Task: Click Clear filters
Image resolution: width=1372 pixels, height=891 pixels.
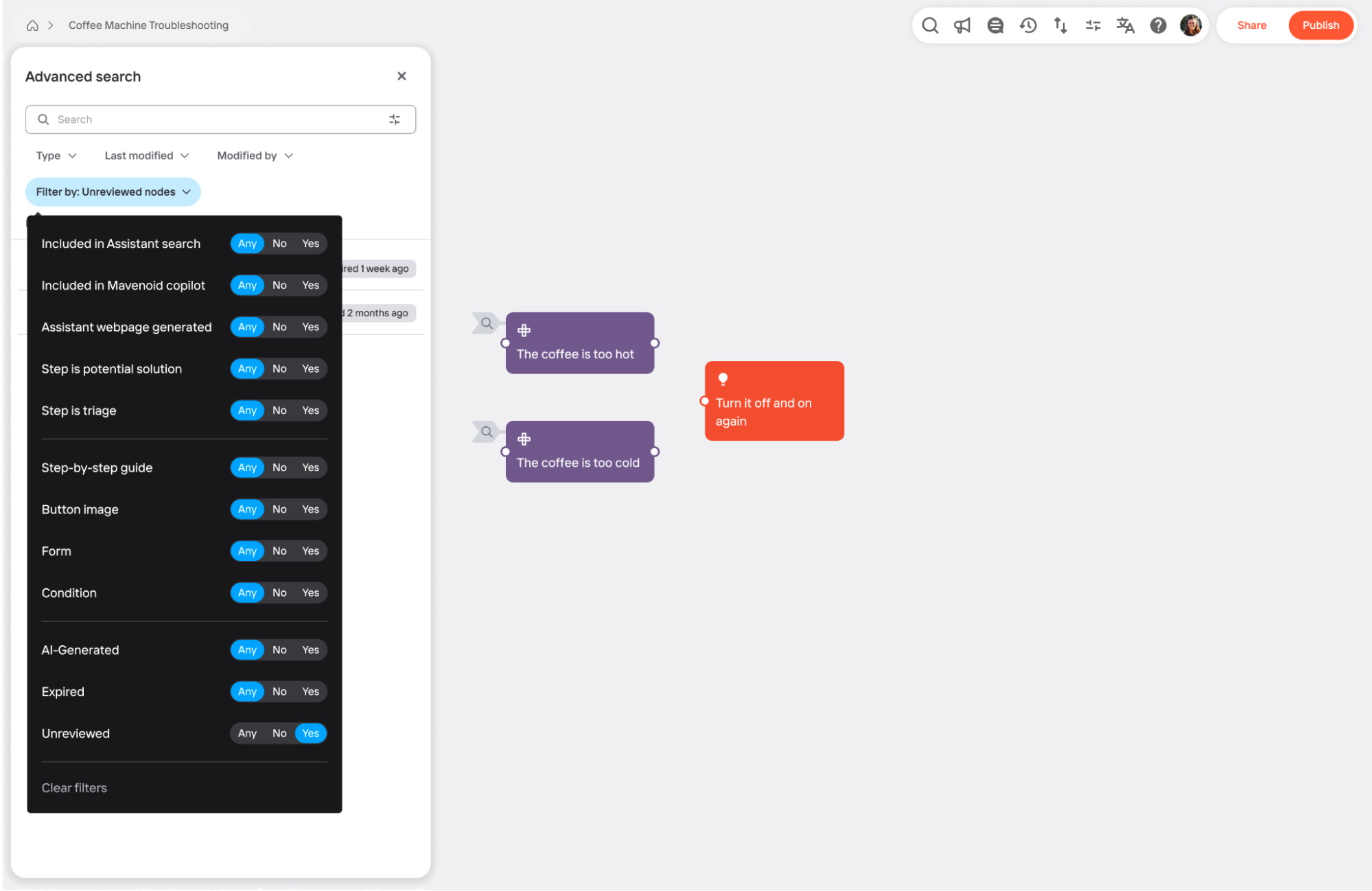Action: tap(74, 788)
